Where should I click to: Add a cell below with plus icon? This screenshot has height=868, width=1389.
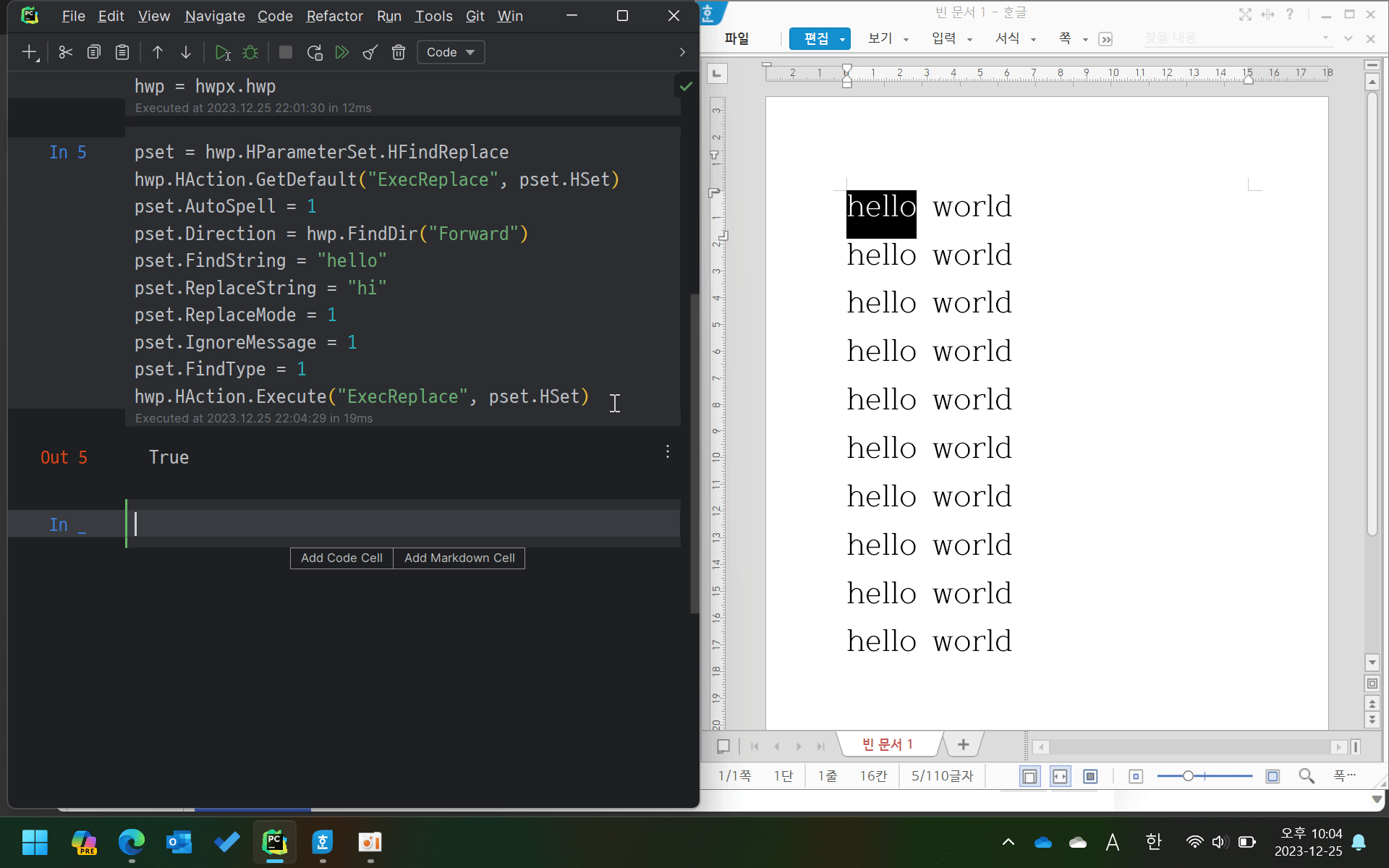tap(30, 52)
